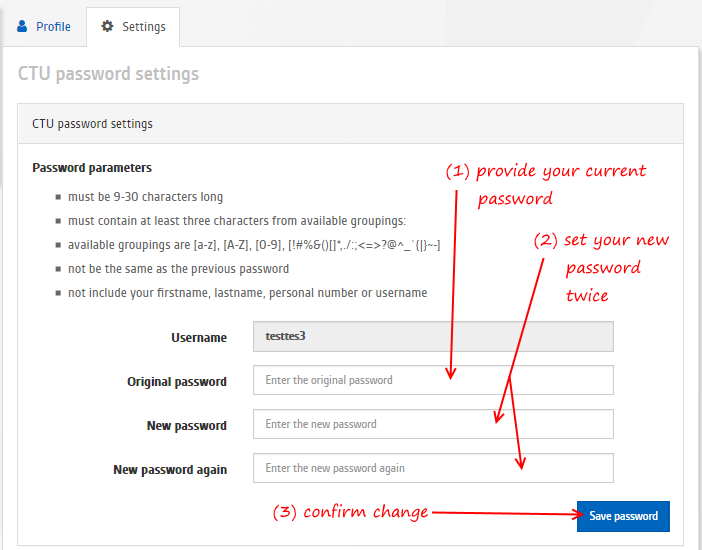Screen dimensions: 702x550
Task: Click the same as previous password rule
Action: [178, 269]
